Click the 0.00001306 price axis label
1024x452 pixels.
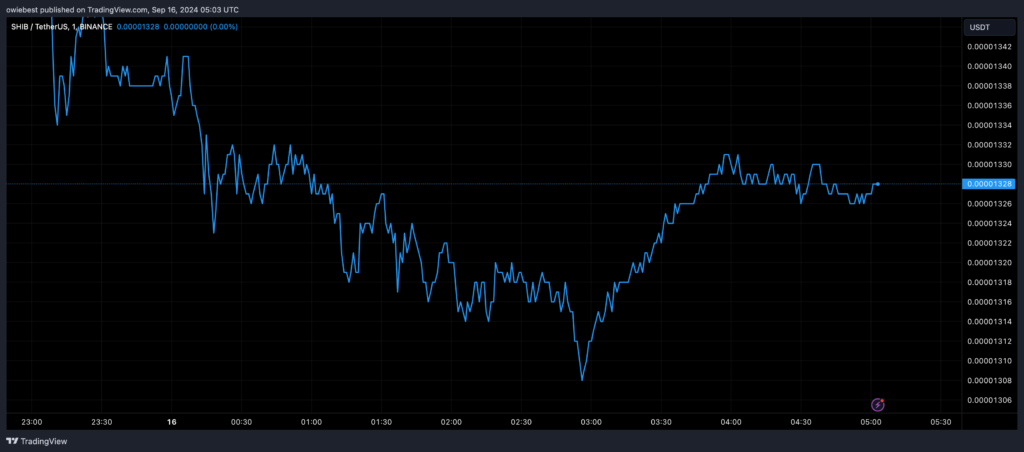coord(989,400)
